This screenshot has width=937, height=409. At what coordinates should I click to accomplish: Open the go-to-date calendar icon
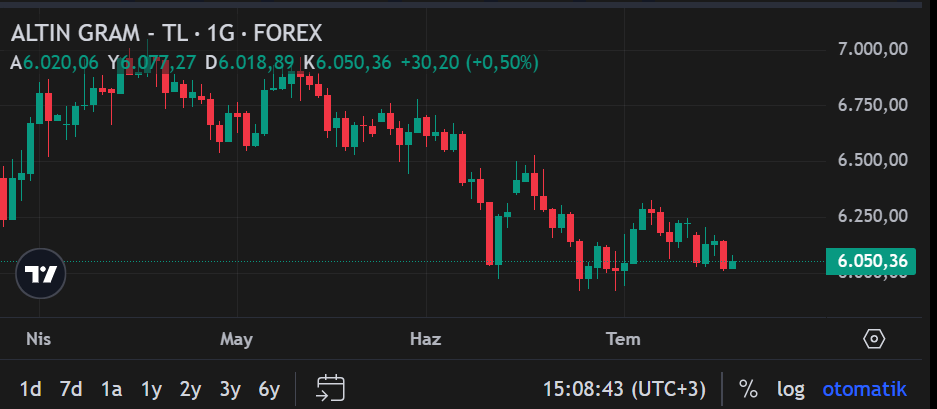[x=330, y=389]
